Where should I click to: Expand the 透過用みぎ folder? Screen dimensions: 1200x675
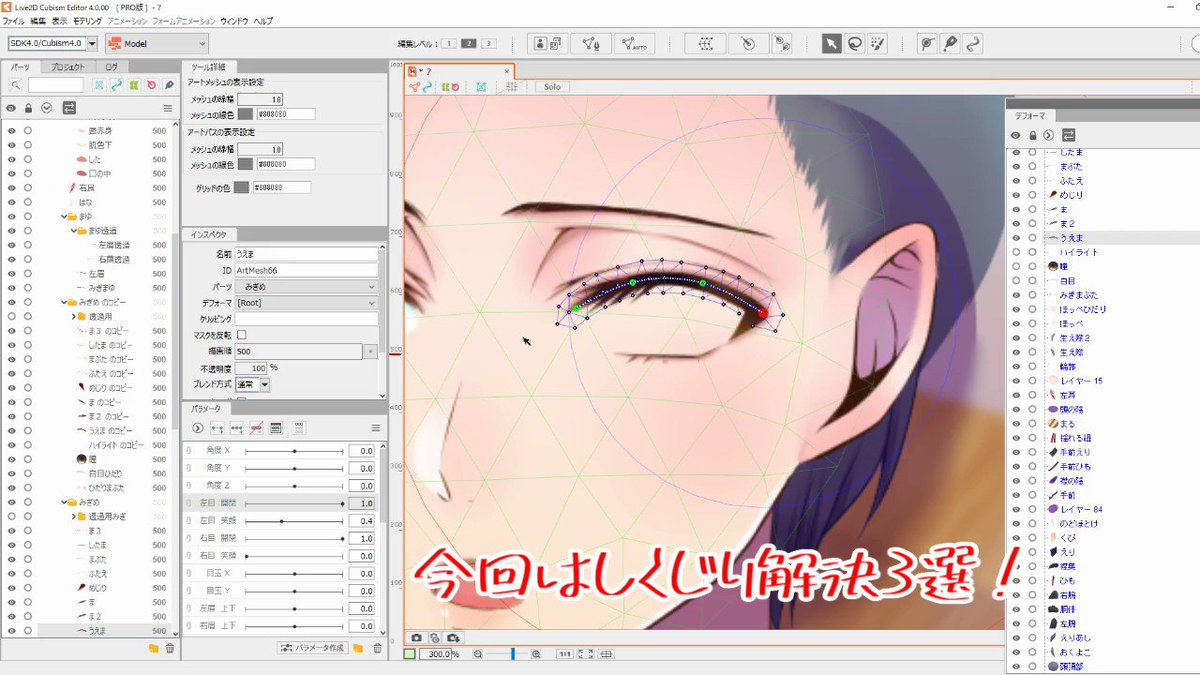(x=76, y=516)
